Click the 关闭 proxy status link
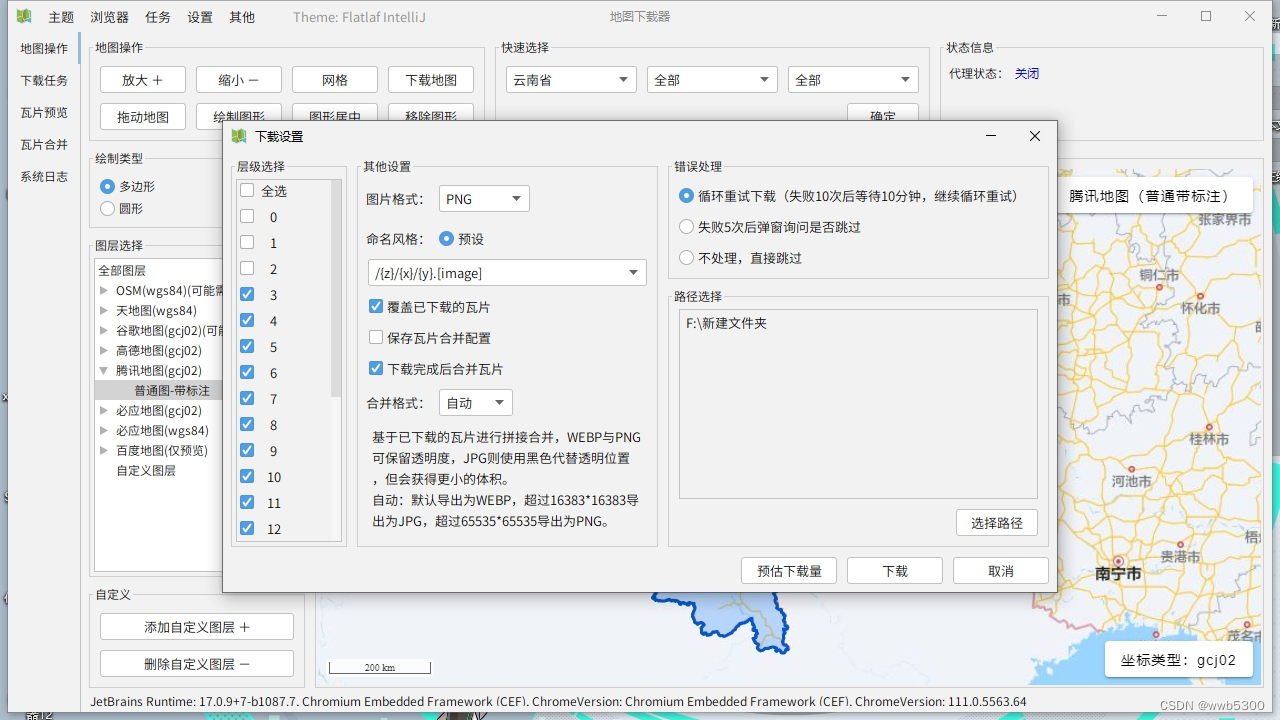Image resolution: width=1280 pixels, height=720 pixels. 1027,74
